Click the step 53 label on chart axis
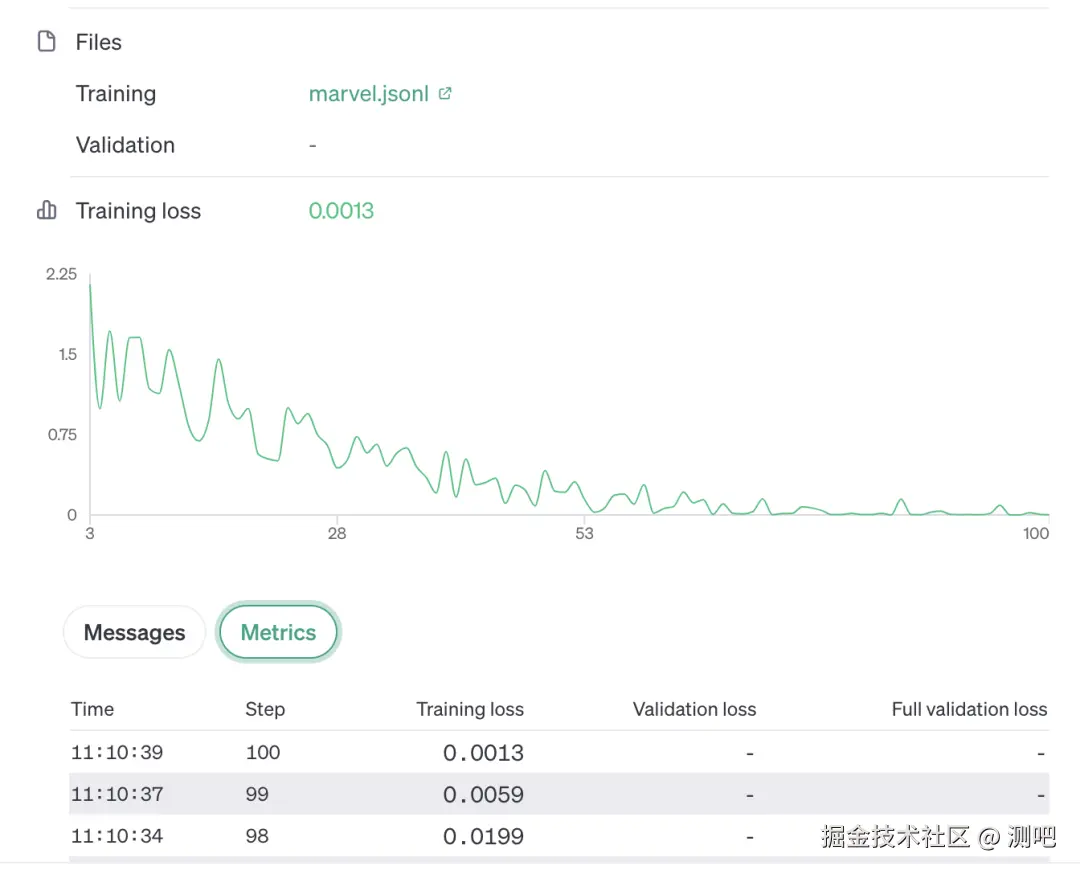The width and height of the screenshot is (1080, 874). click(x=584, y=533)
